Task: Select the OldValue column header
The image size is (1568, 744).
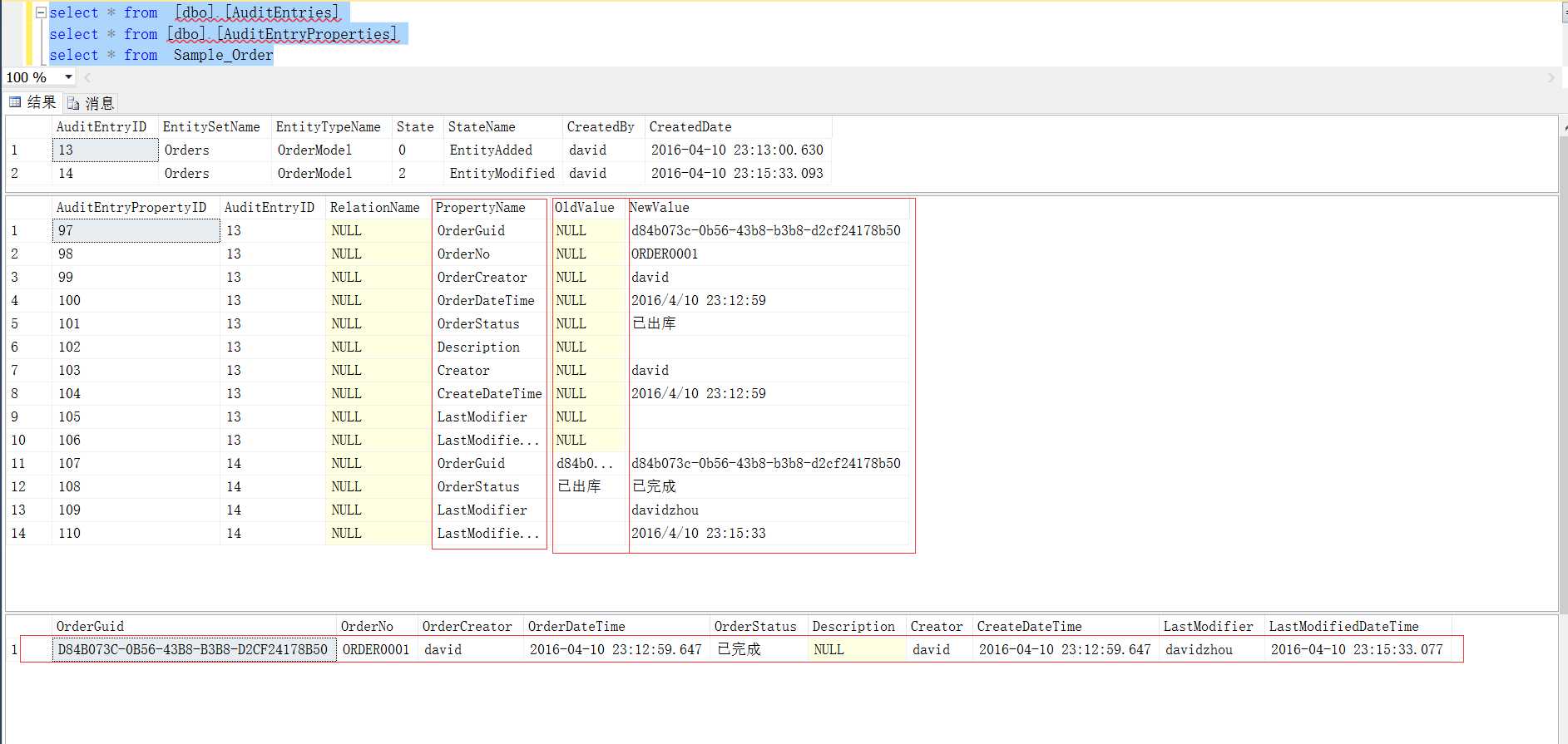Action: tap(588, 208)
